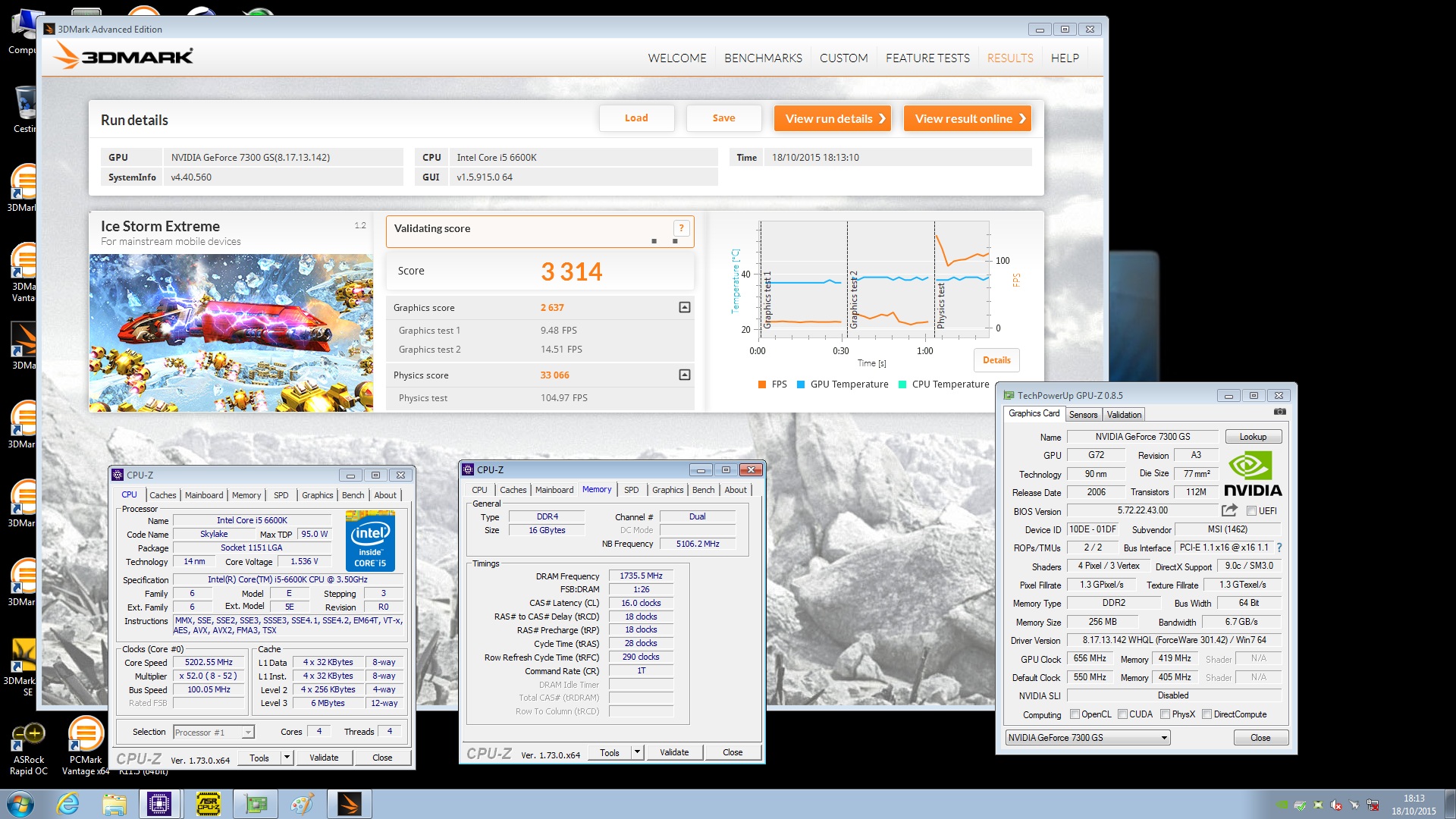Viewport: 1456px width, 819px height.
Task: Click the CPU-Z Memory window title icon
Action: point(468,469)
